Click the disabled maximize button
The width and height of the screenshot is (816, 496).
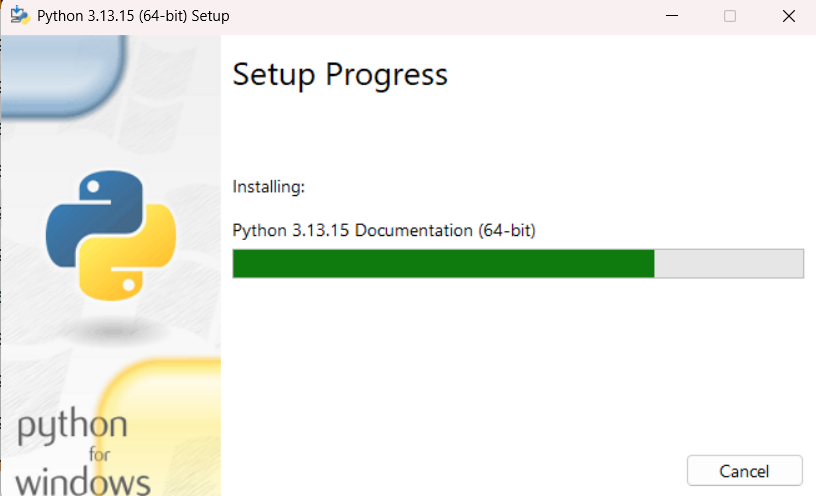click(730, 16)
